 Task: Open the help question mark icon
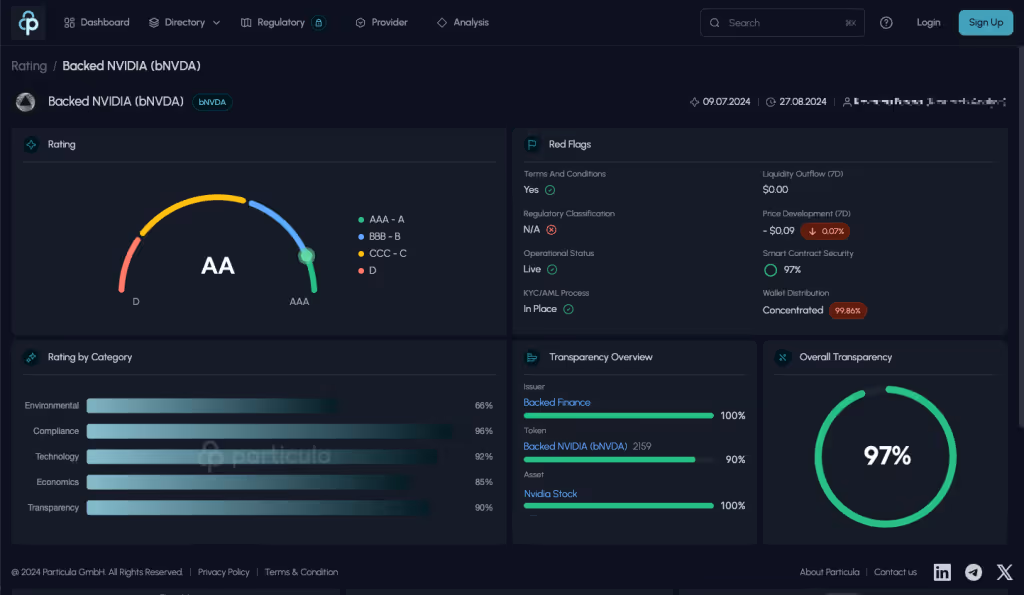[x=885, y=21]
